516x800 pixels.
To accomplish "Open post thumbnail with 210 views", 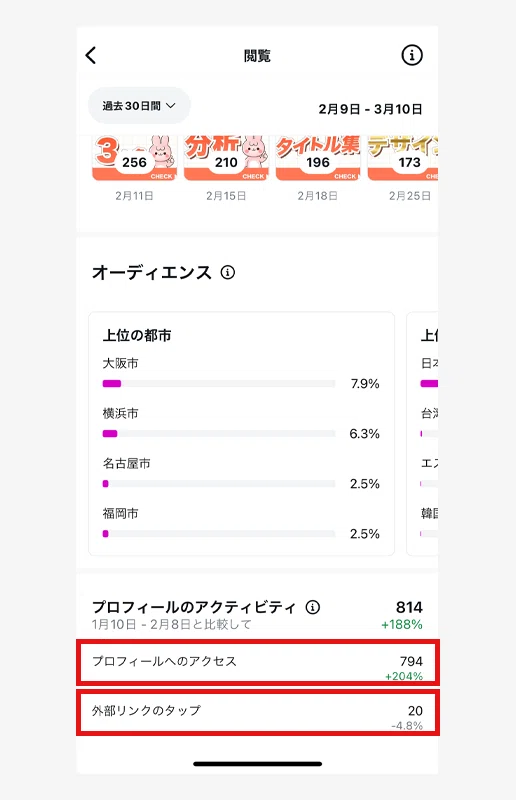I will coord(226,158).
